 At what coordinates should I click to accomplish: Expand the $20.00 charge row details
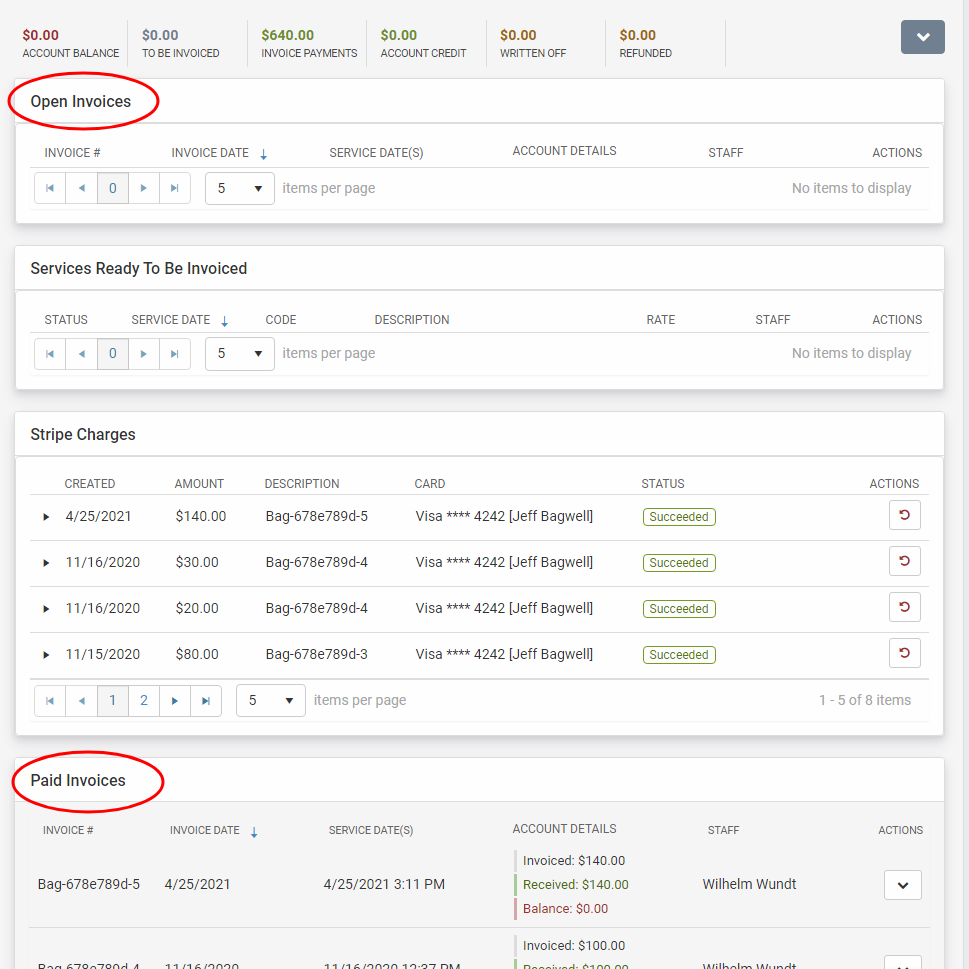(x=46, y=609)
